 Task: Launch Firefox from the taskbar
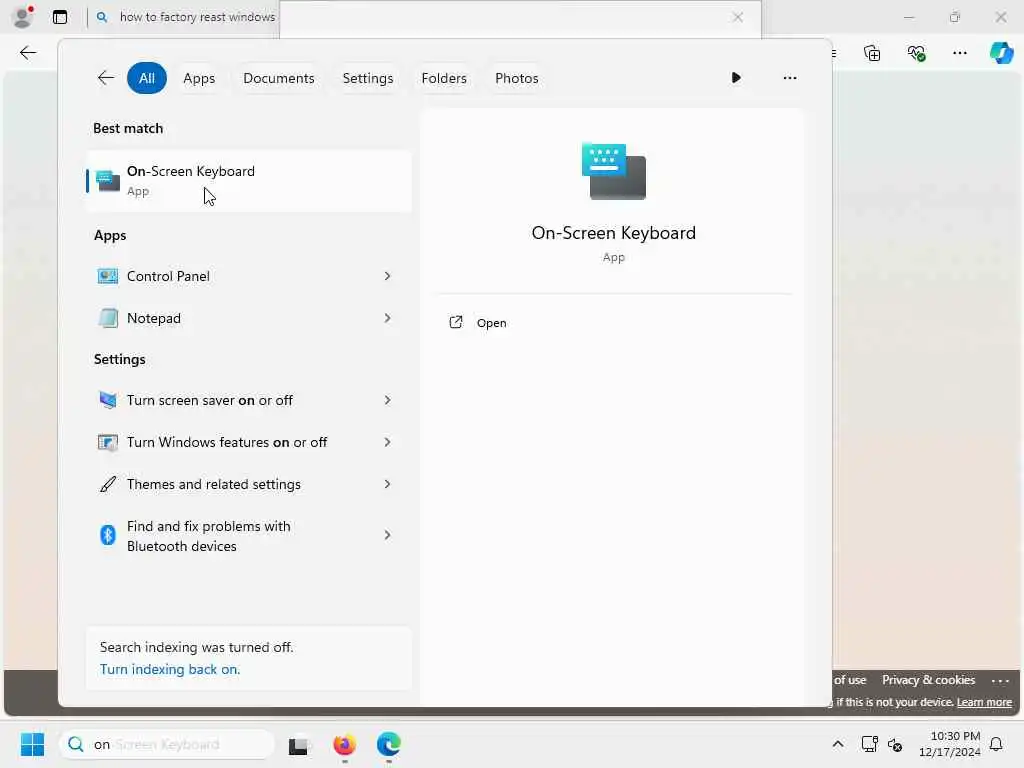pyautogui.click(x=344, y=744)
